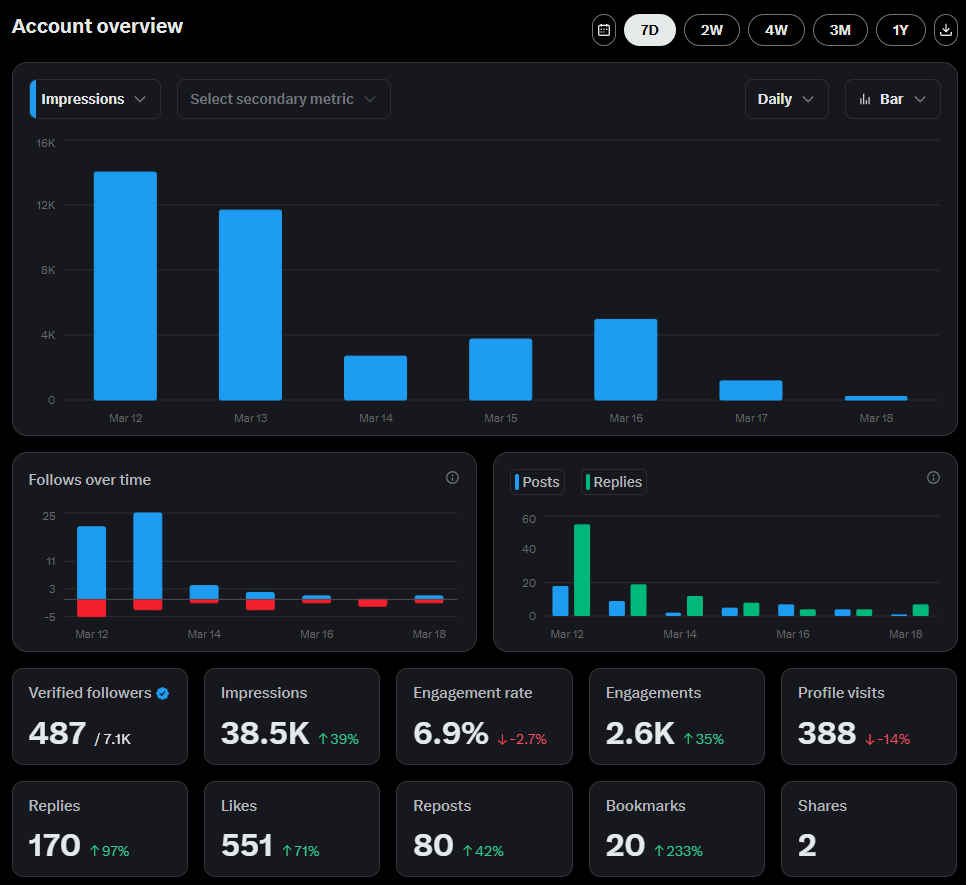
Task: Click the Mar 18 label under impressions chart
Action: coord(875,418)
